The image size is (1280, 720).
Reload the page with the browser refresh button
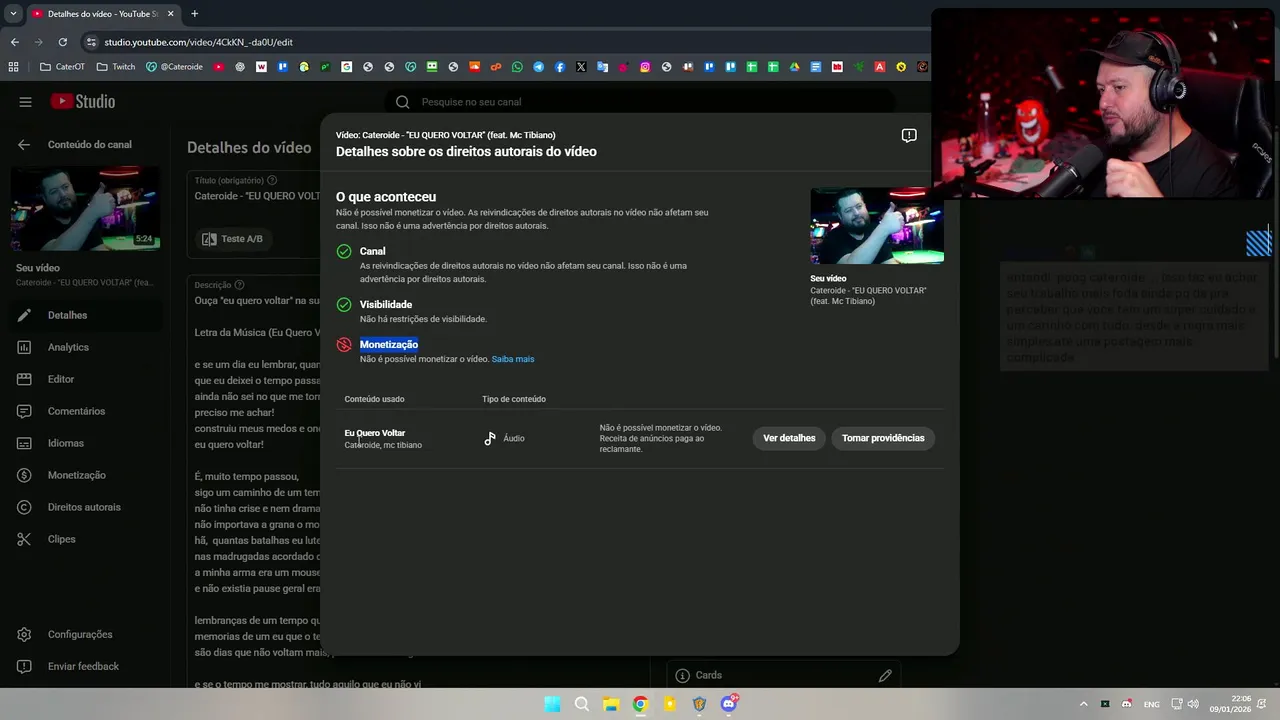click(x=62, y=42)
